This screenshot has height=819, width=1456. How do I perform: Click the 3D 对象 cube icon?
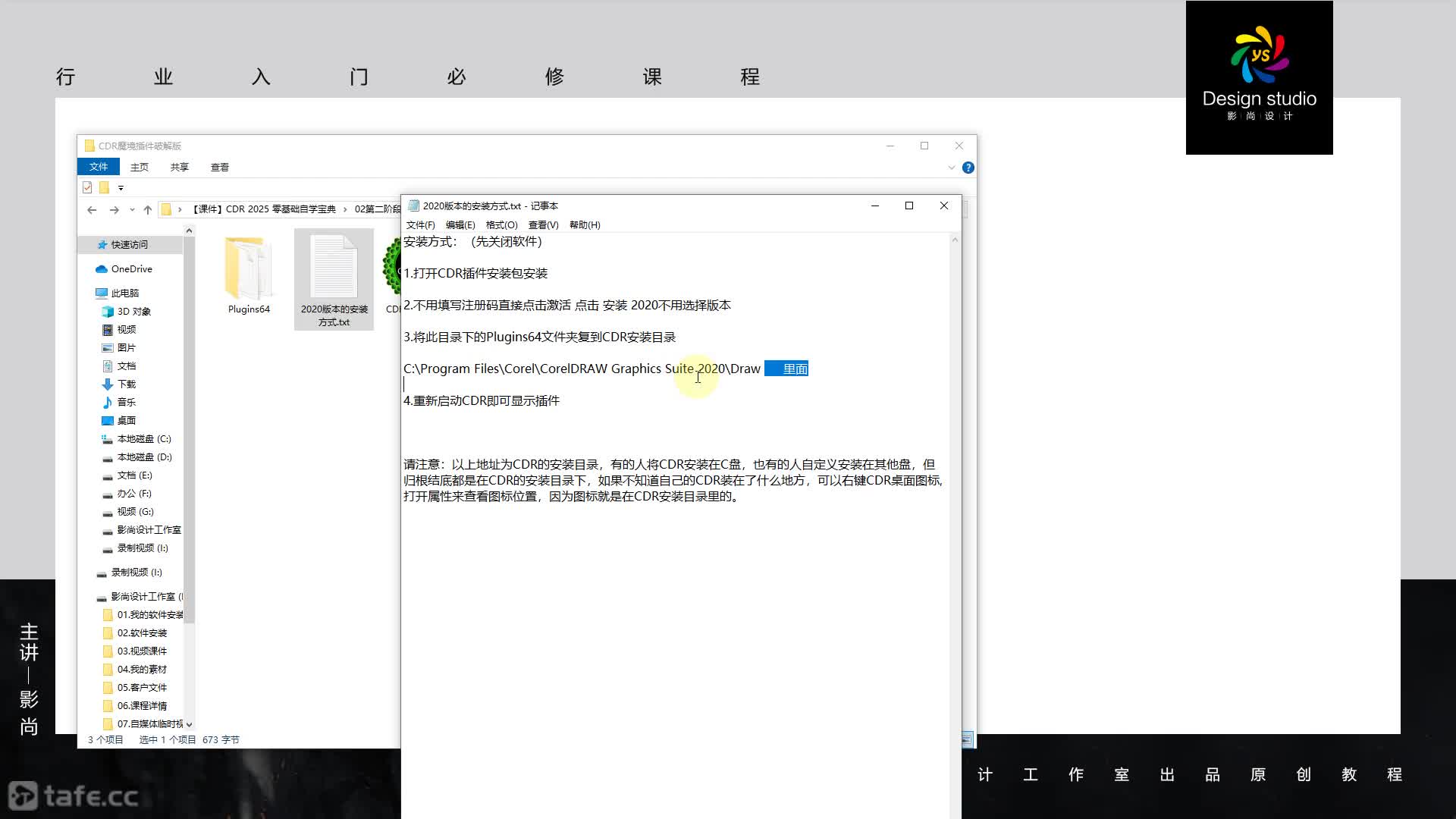(x=108, y=312)
